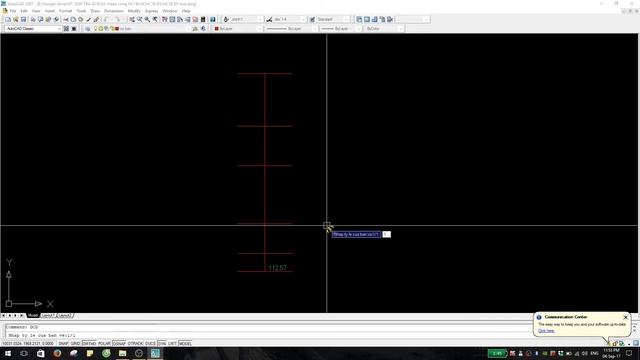
Task: Activate the Zoom Realtime tool
Action: coord(139,19)
